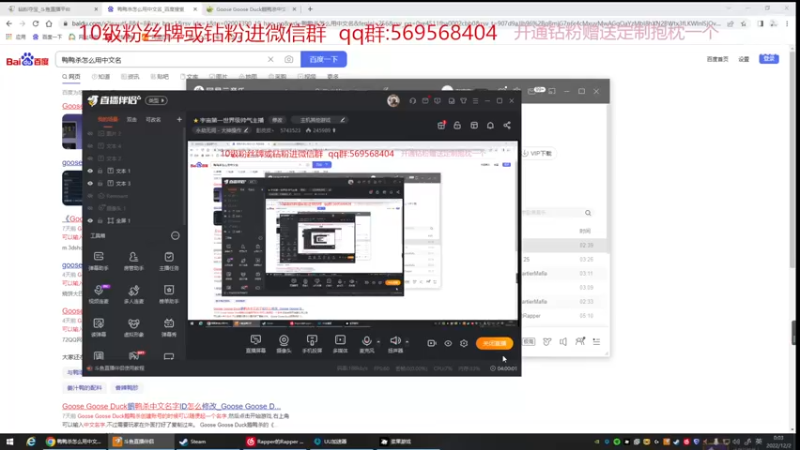Open the bell notification icon above preview
The width and height of the screenshot is (800, 450).
pyautogui.click(x=490, y=126)
